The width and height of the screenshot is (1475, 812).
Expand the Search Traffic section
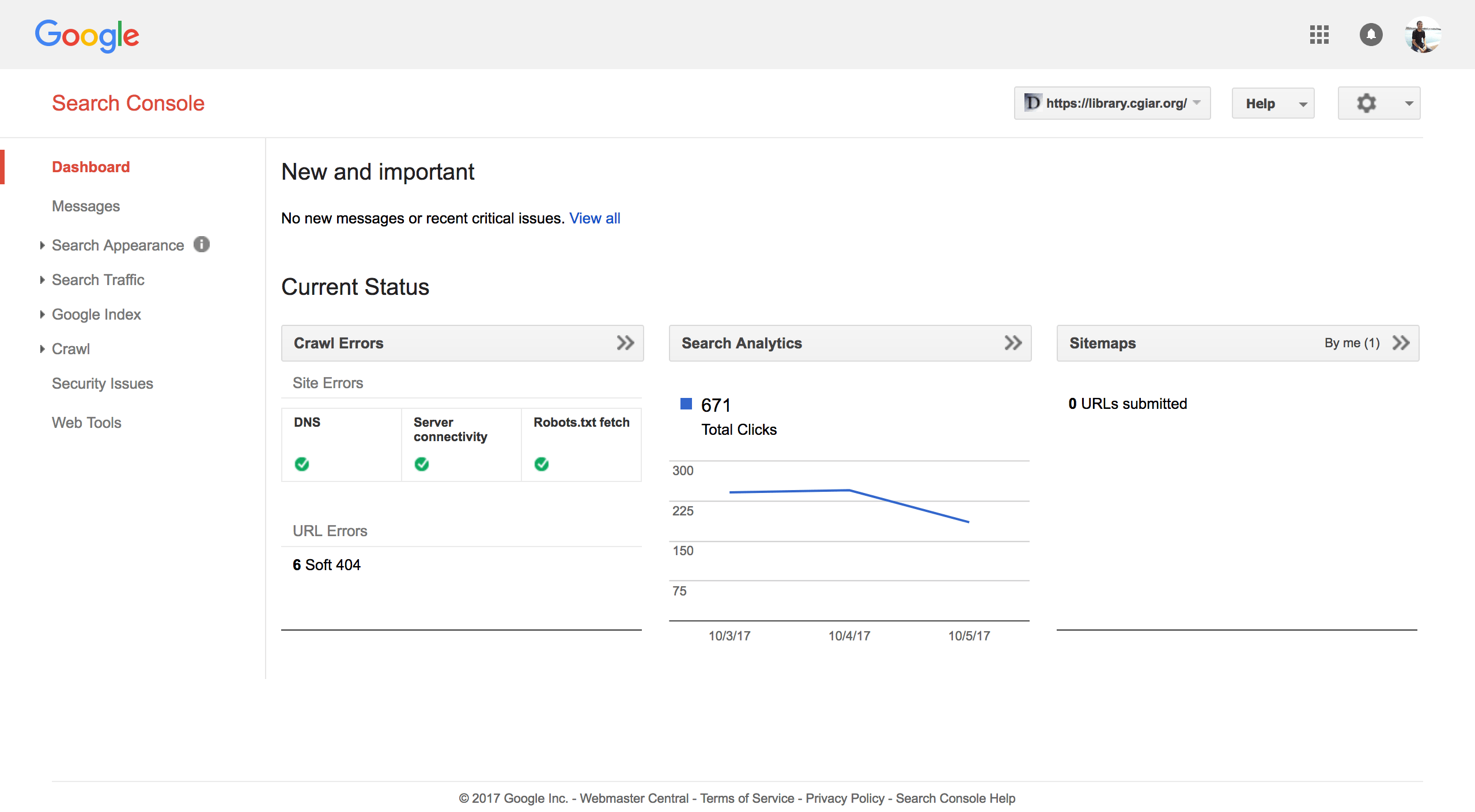[x=42, y=280]
